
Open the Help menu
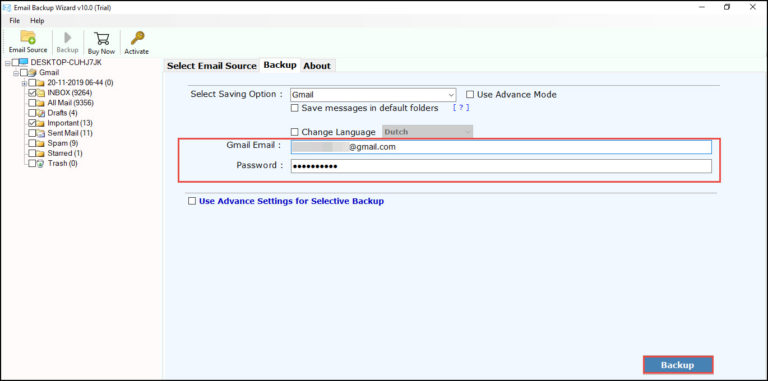(37, 21)
